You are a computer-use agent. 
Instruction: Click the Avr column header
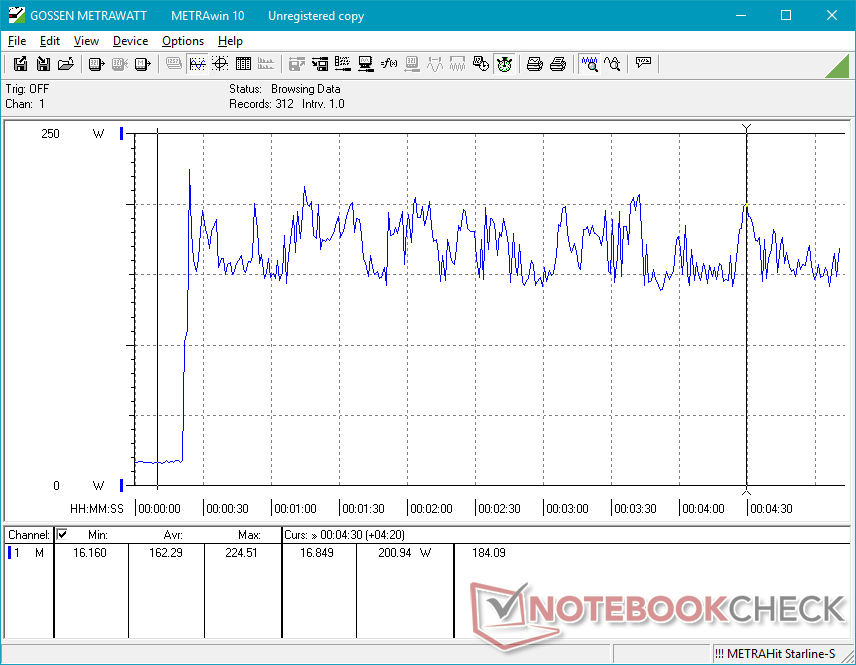click(x=173, y=535)
